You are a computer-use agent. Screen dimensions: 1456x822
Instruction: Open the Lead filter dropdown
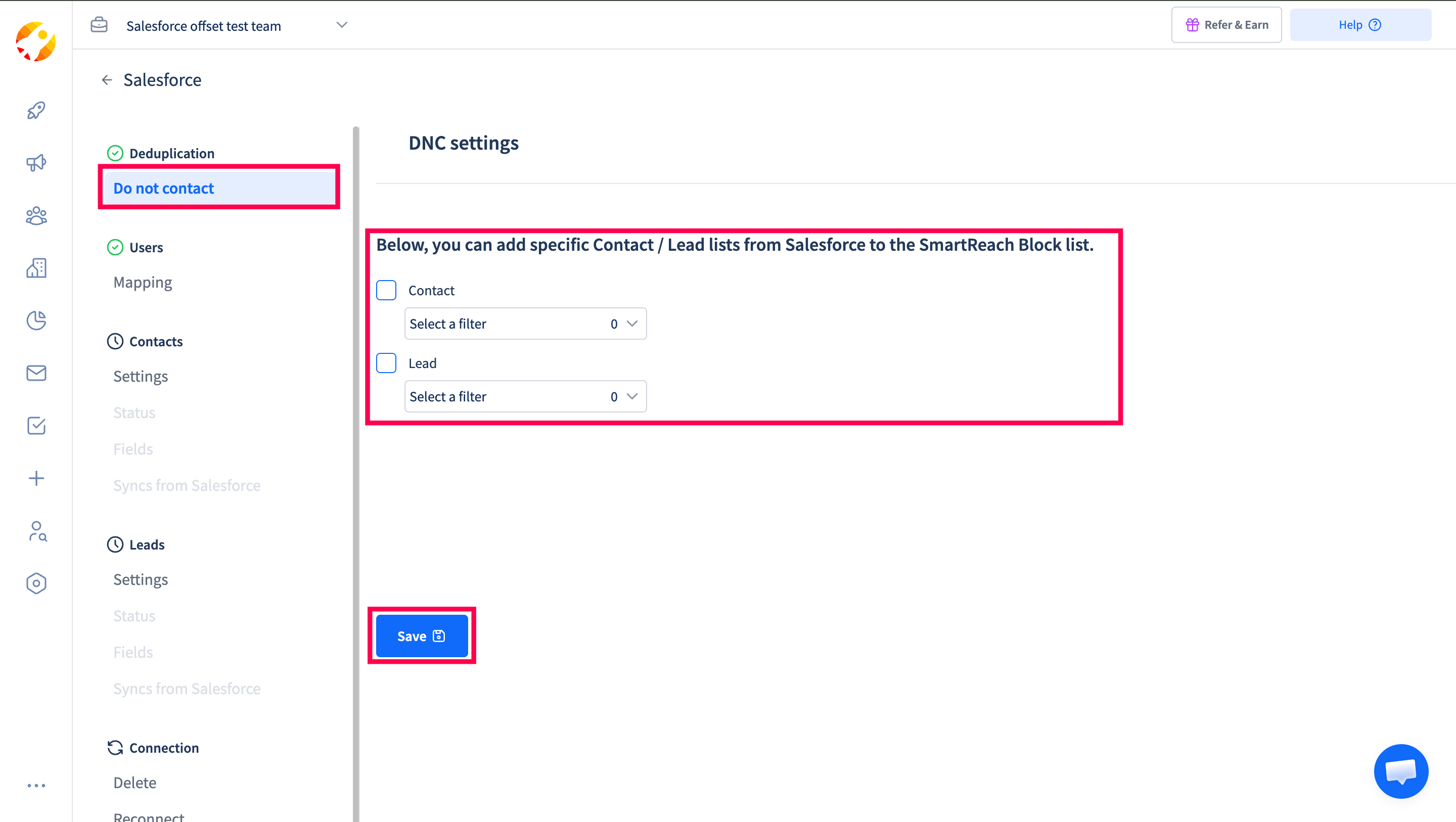click(x=525, y=396)
